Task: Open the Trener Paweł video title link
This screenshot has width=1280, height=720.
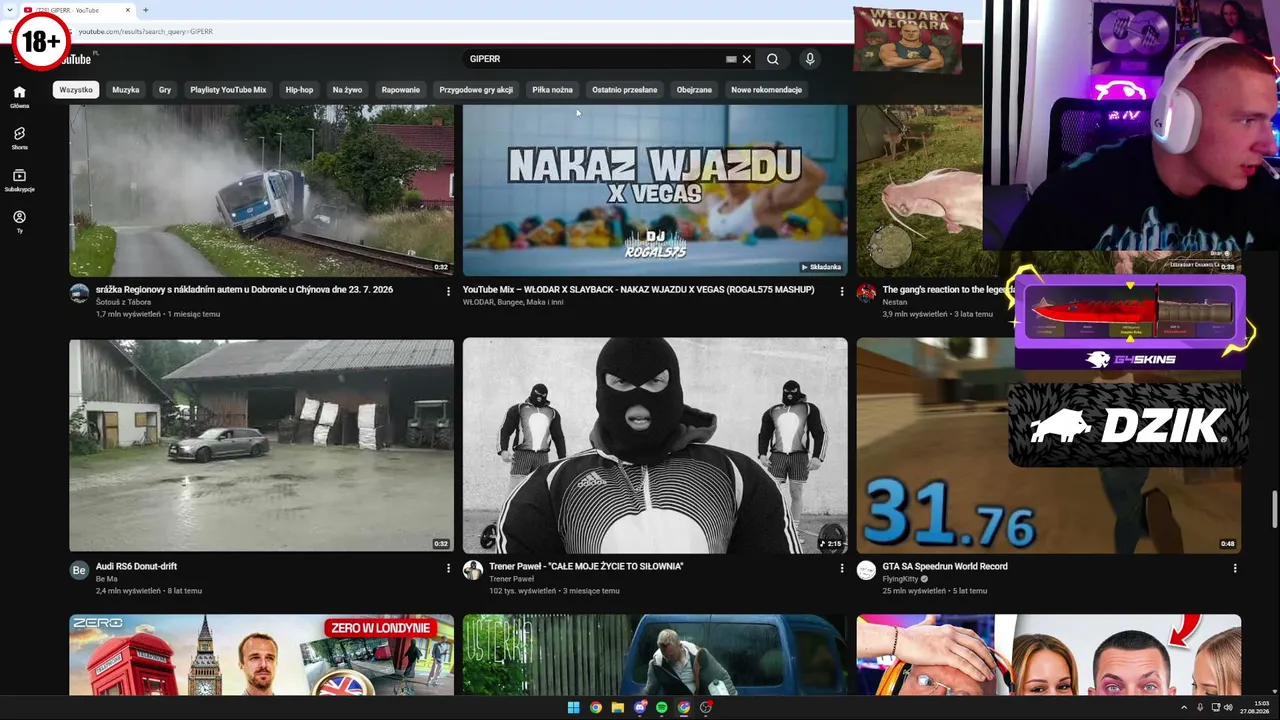Action: (x=586, y=567)
